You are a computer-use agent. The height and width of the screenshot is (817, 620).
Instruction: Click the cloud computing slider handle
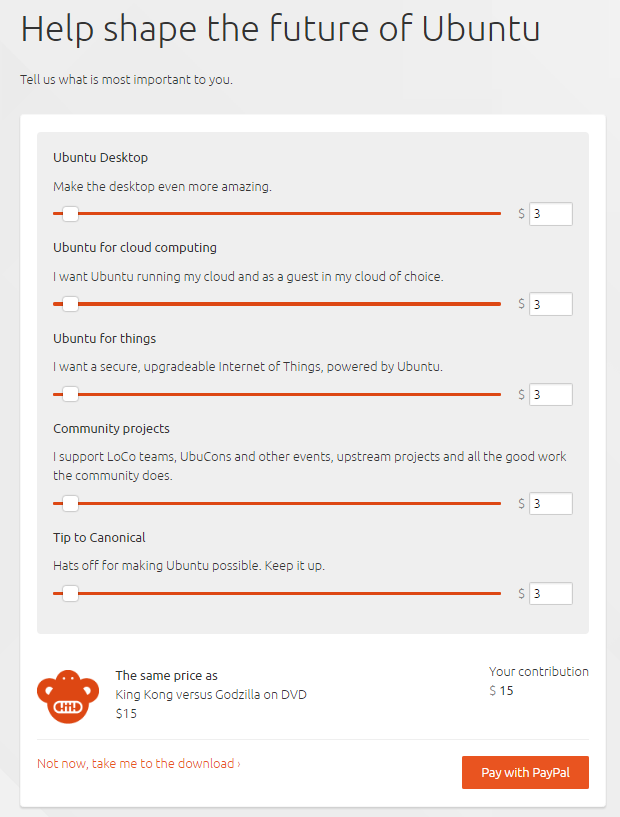pos(70,304)
